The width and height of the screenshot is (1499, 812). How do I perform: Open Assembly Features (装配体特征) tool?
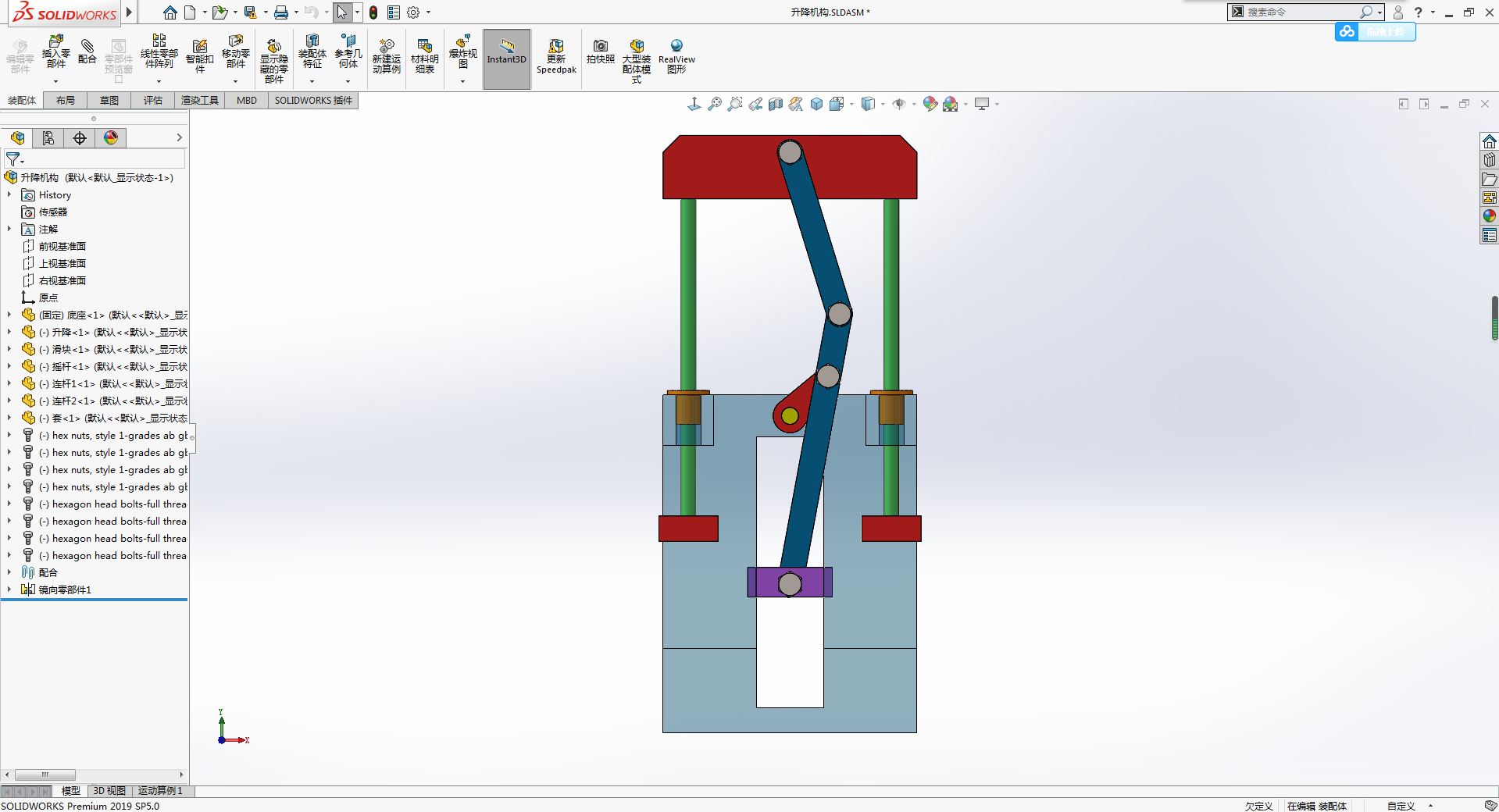[x=312, y=52]
